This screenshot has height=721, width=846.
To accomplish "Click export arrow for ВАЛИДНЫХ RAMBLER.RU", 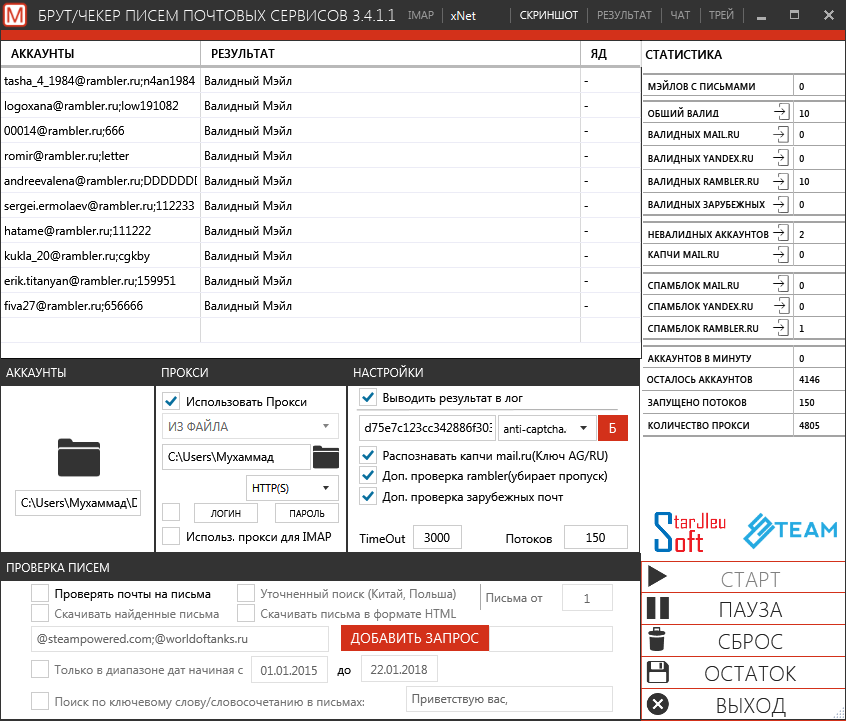I will [x=781, y=181].
